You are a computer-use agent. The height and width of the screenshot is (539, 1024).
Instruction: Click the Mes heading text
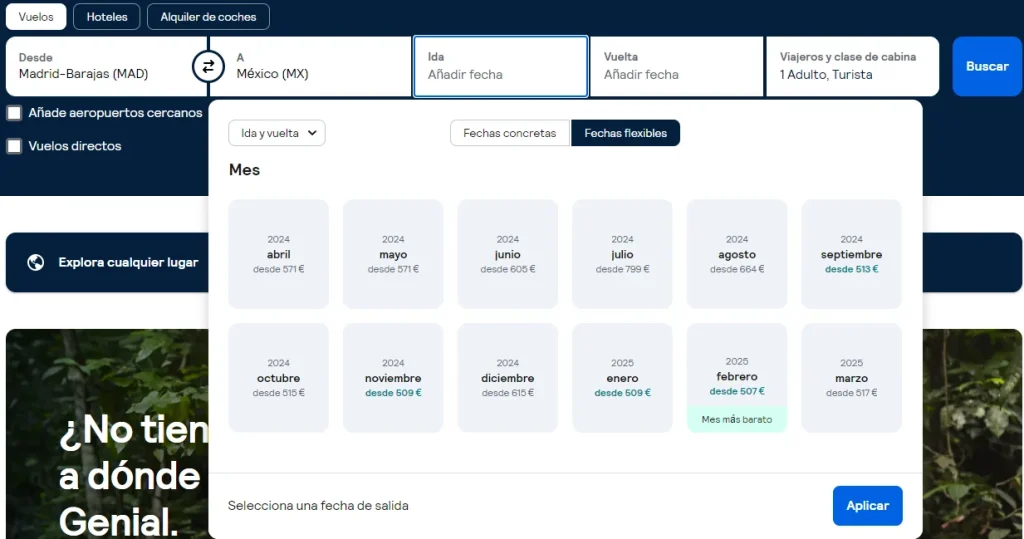(x=244, y=170)
